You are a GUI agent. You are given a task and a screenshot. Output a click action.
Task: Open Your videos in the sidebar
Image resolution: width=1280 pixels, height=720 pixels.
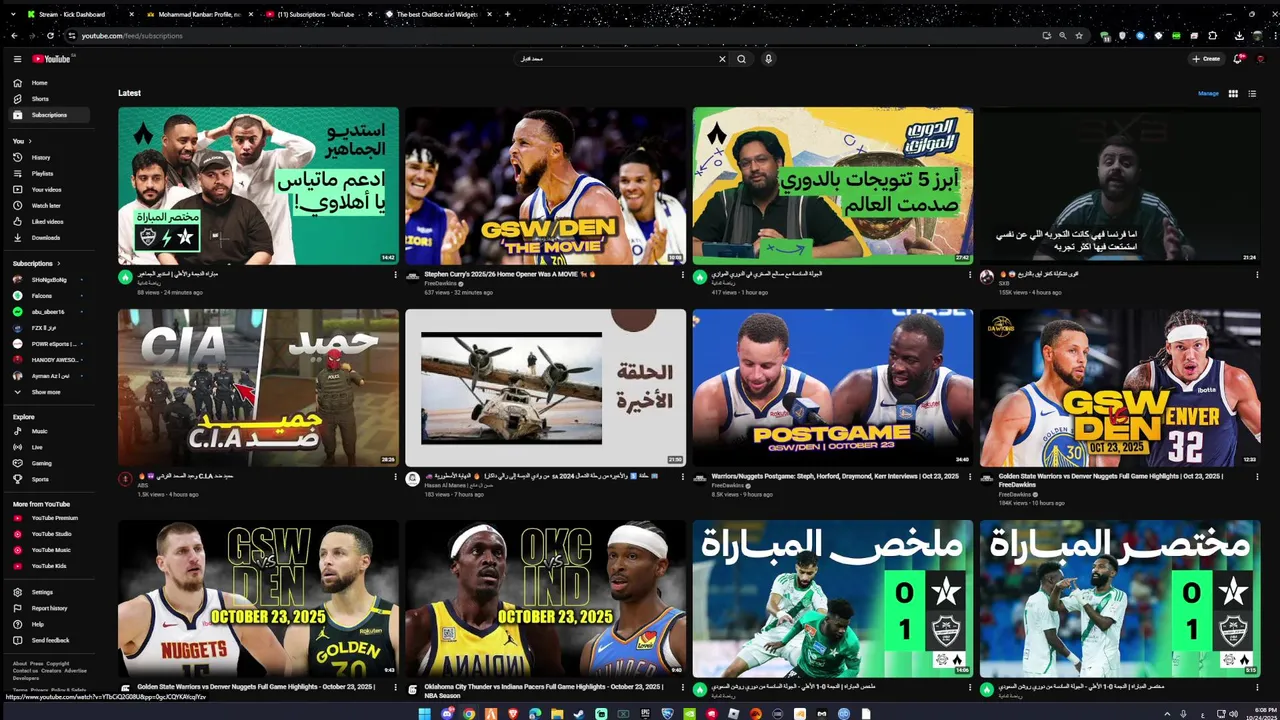point(50,189)
